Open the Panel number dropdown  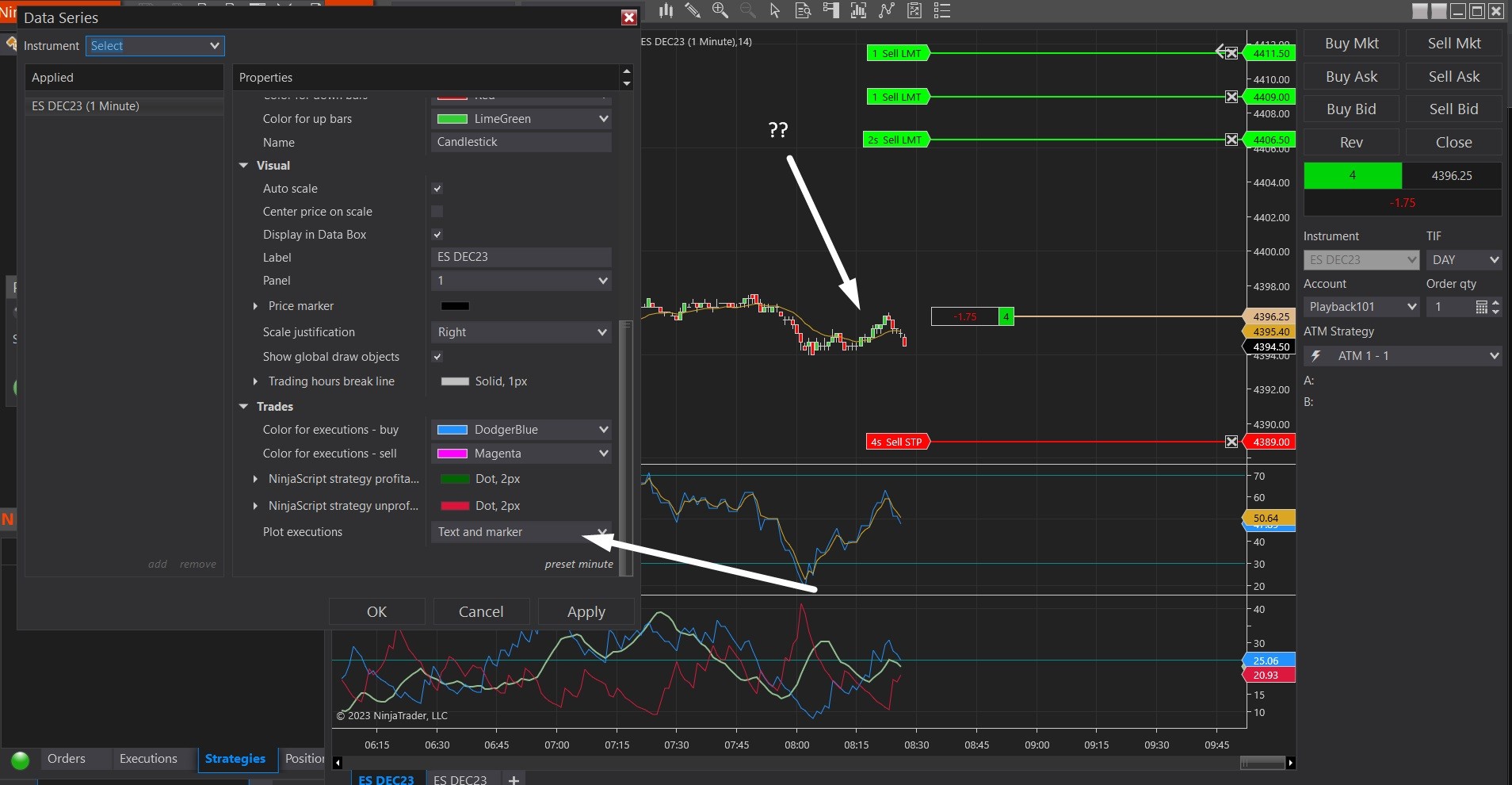point(521,281)
